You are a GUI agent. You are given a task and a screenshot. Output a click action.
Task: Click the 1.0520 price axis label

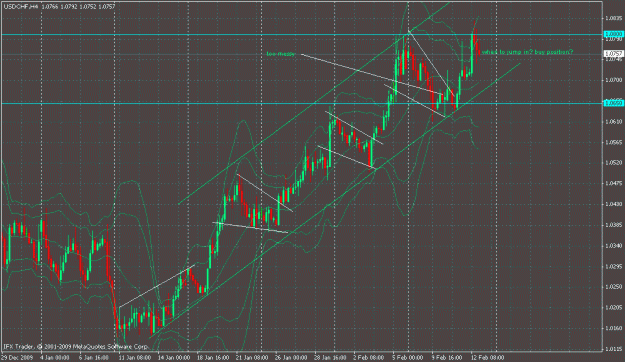click(614, 163)
